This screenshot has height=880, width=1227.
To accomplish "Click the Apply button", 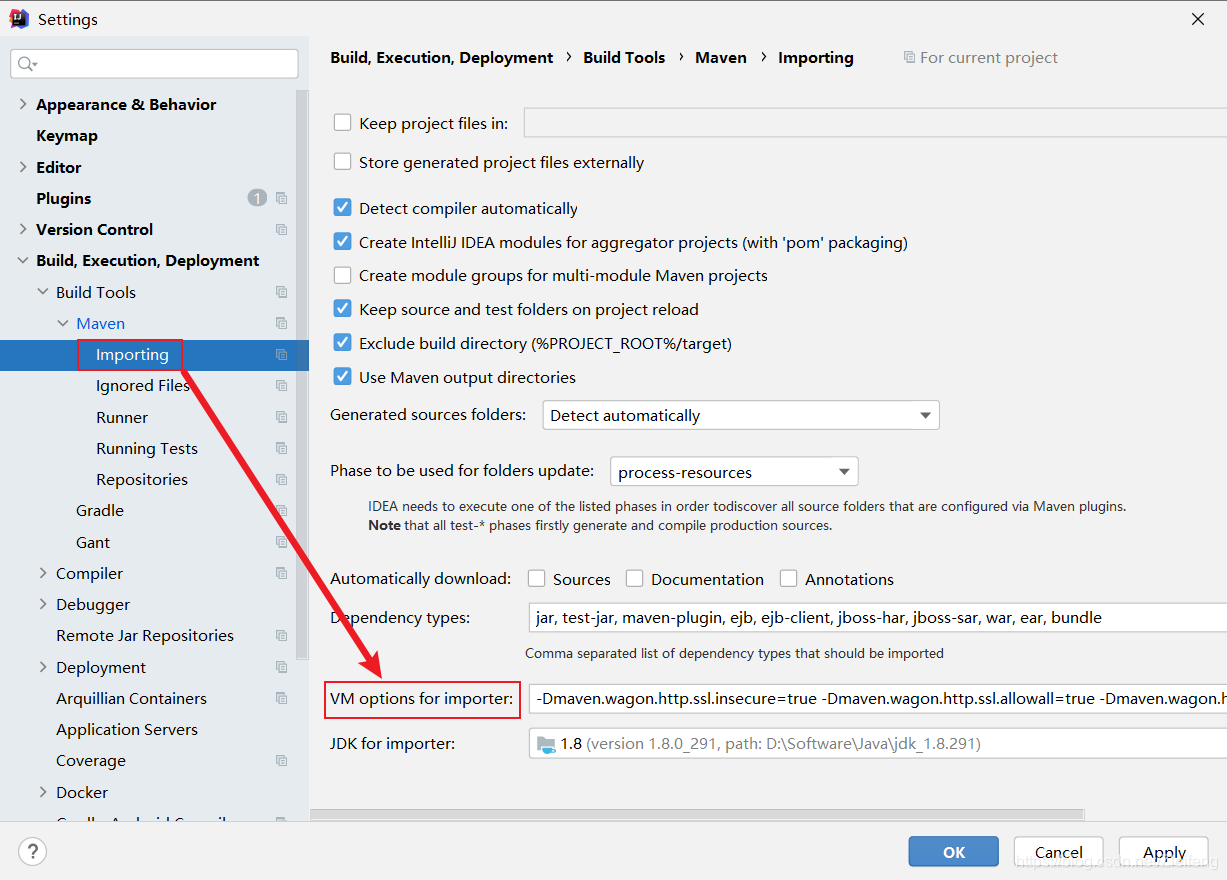I will pyautogui.click(x=1164, y=852).
